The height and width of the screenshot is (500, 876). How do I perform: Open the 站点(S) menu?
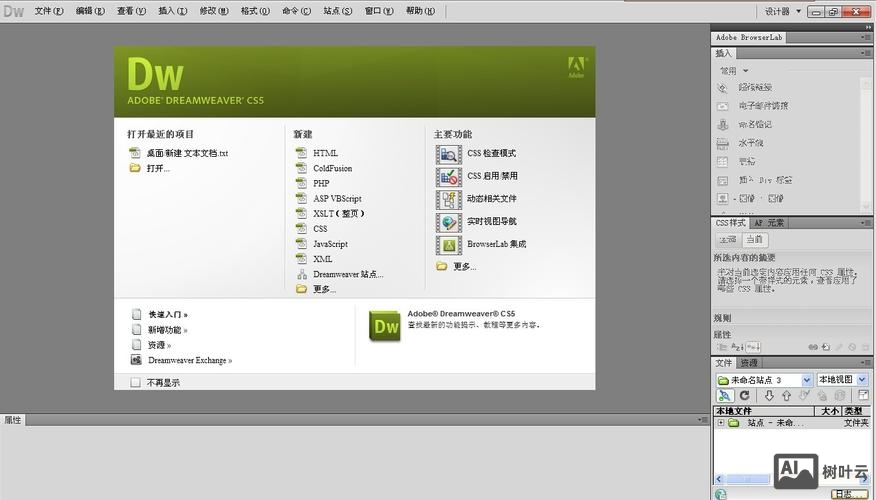[x=338, y=11]
